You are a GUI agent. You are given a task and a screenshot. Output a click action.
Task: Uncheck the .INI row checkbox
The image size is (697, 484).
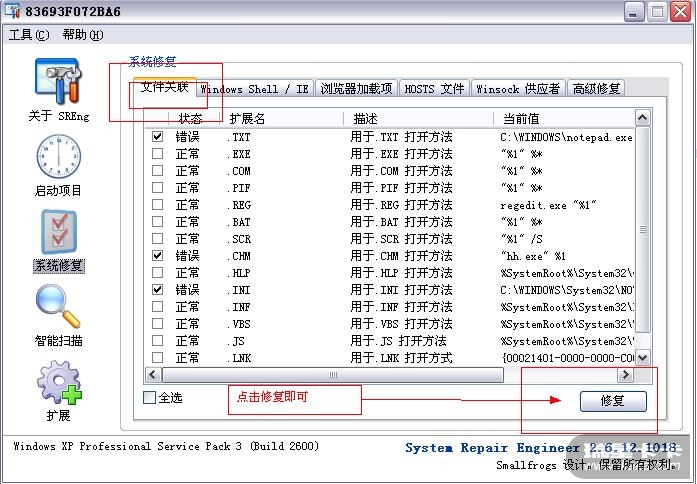(157, 290)
